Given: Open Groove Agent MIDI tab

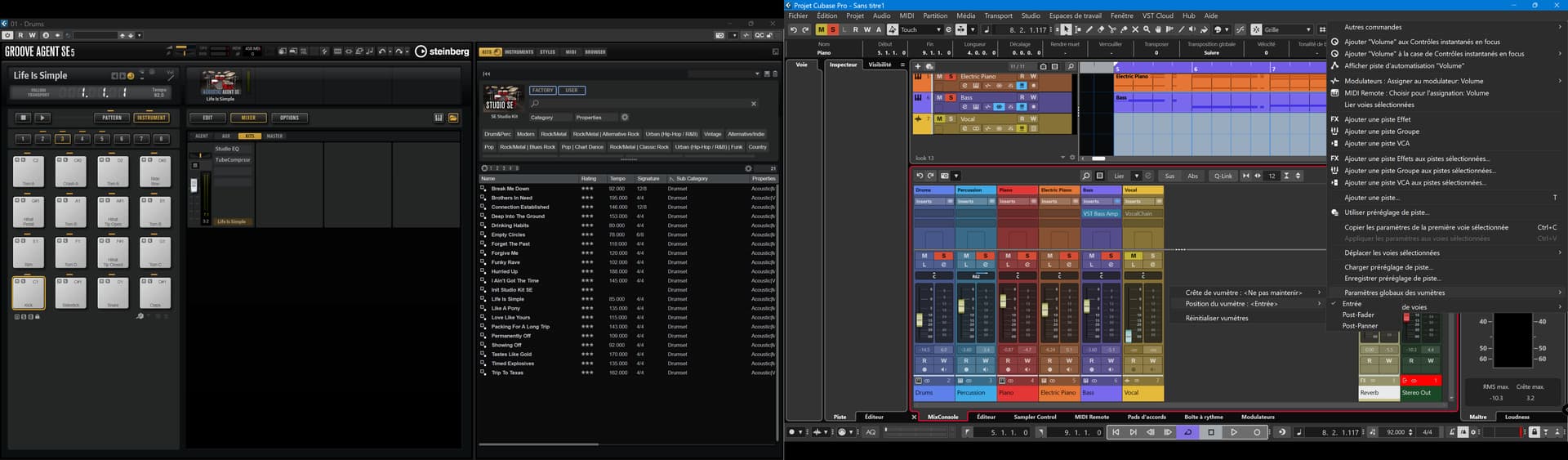Looking at the screenshot, I should click(571, 51).
